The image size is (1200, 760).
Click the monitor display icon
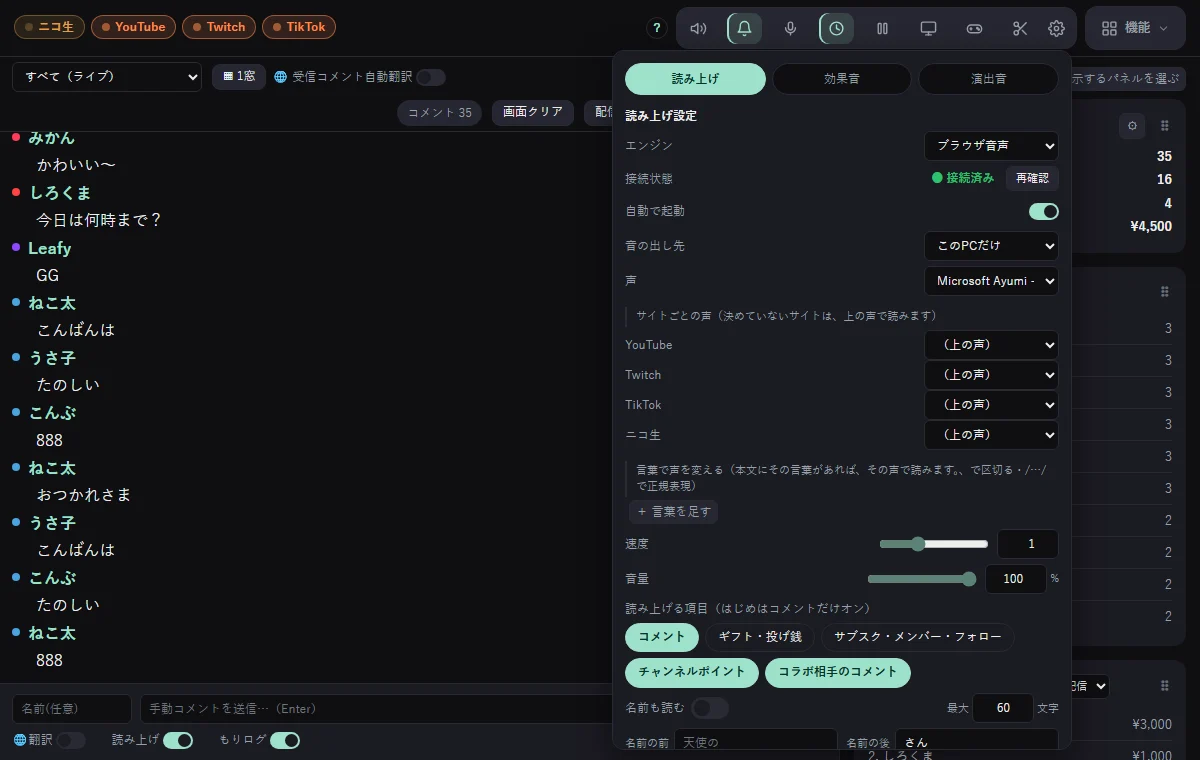pos(928,28)
